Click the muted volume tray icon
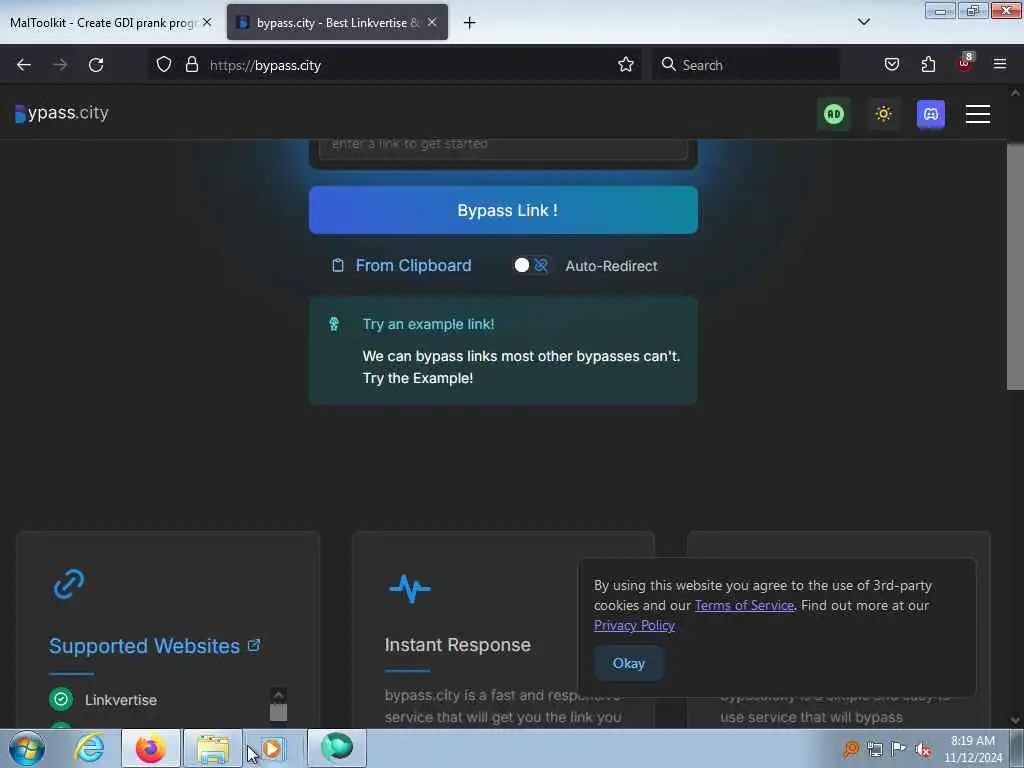This screenshot has height=768, width=1024. click(x=923, y=750)
